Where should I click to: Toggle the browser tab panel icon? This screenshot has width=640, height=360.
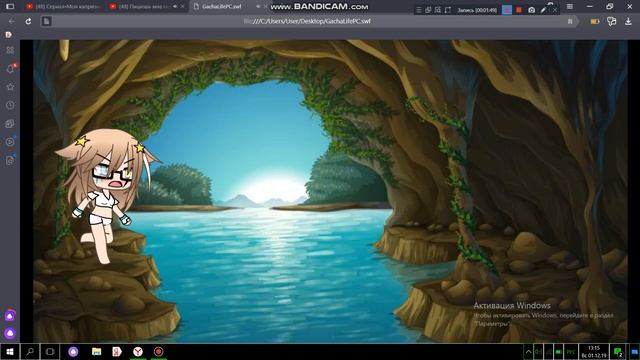pyautogui.click(x=10, y=7)
